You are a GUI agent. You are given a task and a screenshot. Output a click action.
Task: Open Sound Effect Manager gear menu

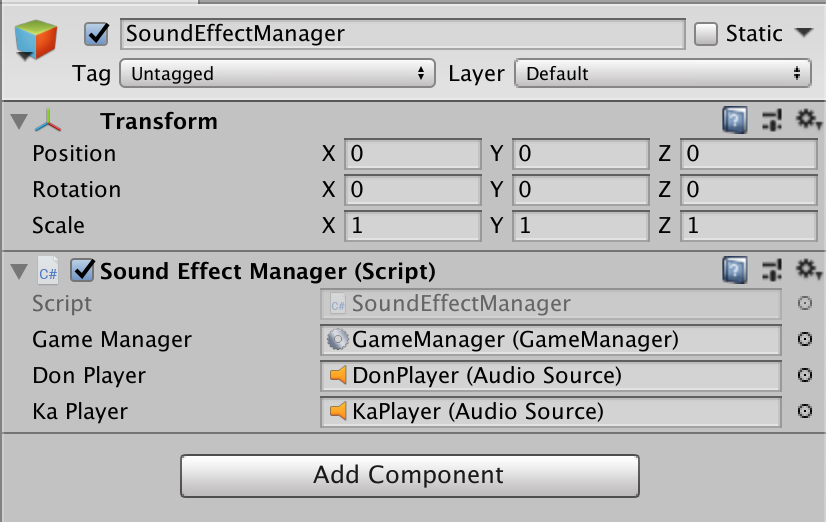[x=808, y=270]
